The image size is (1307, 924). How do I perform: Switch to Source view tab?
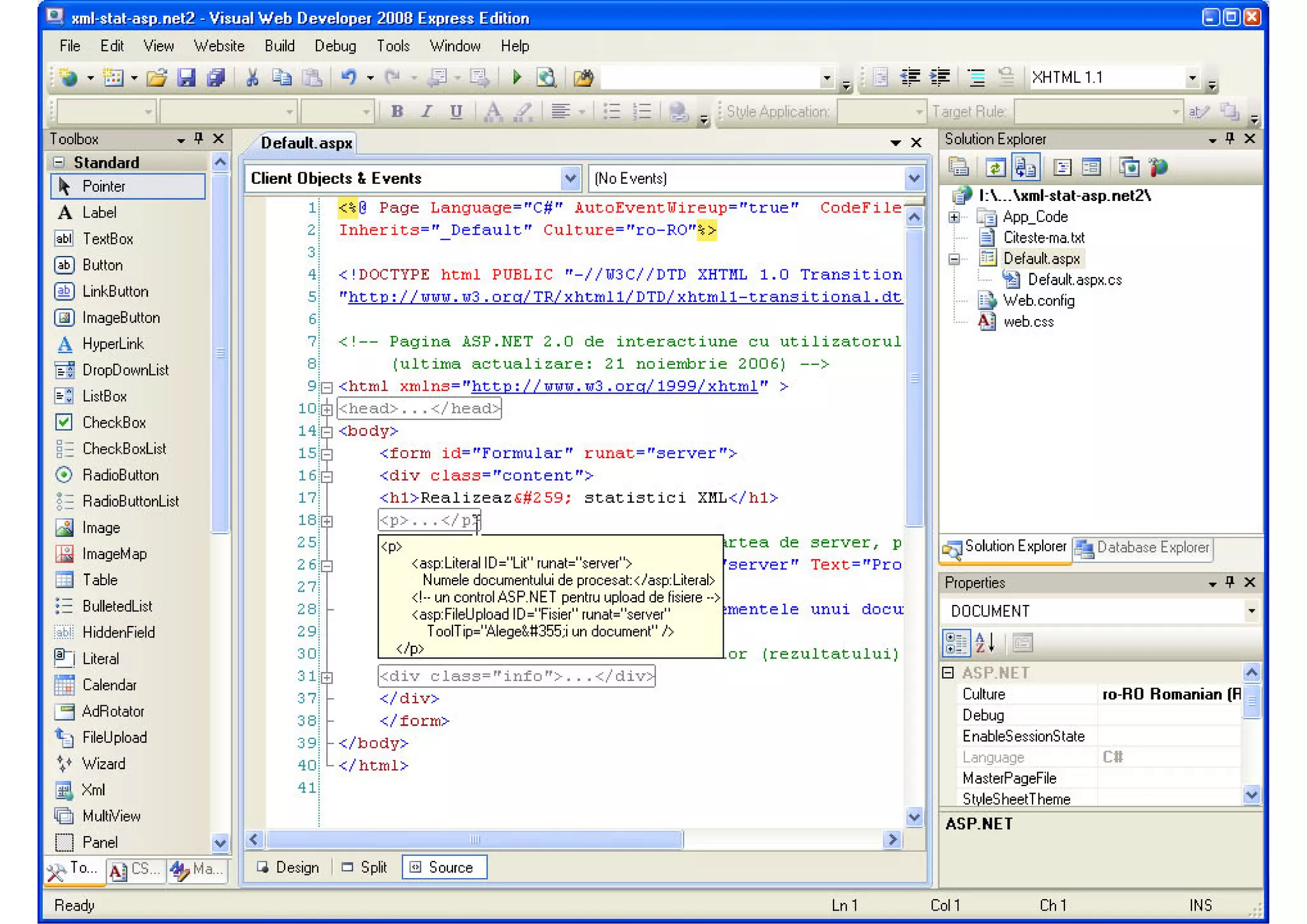pos(444,867)
